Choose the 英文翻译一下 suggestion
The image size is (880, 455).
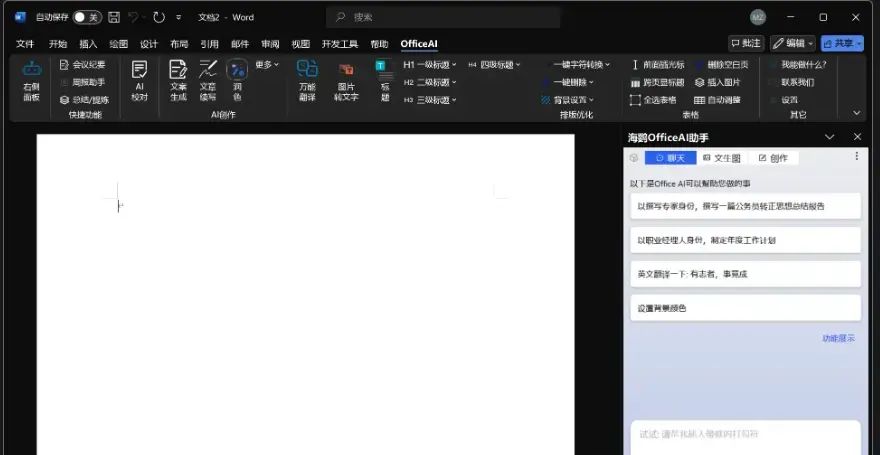tap(745, 274)
